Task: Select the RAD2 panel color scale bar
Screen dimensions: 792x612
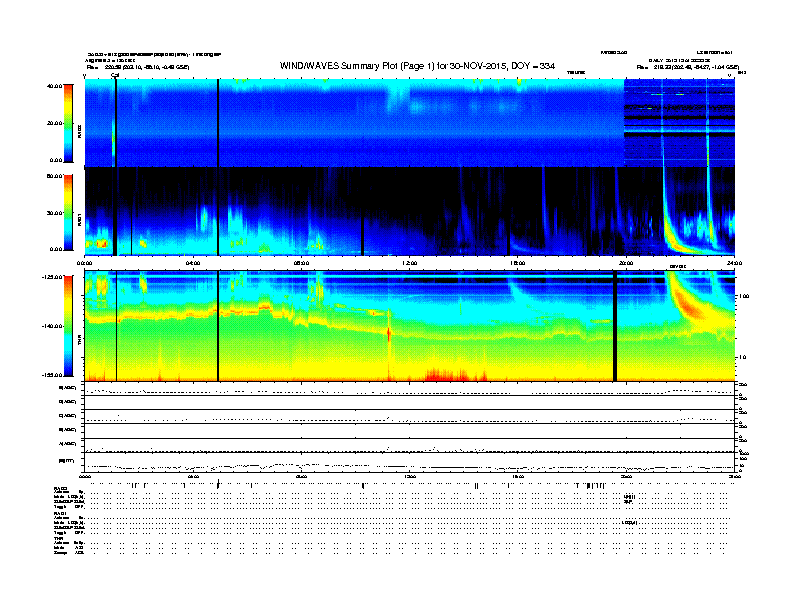Action: coord(68,123)
